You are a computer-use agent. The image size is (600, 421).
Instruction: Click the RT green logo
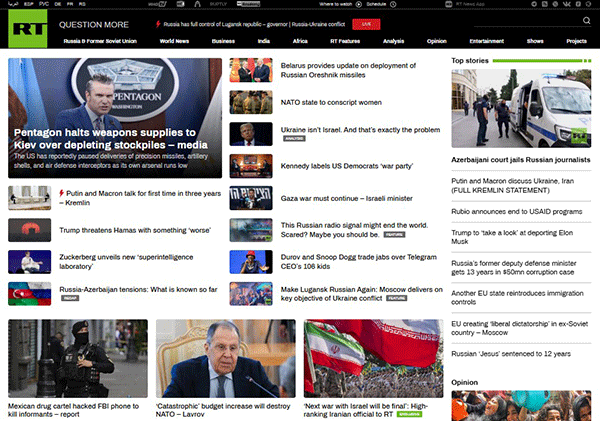28,28
